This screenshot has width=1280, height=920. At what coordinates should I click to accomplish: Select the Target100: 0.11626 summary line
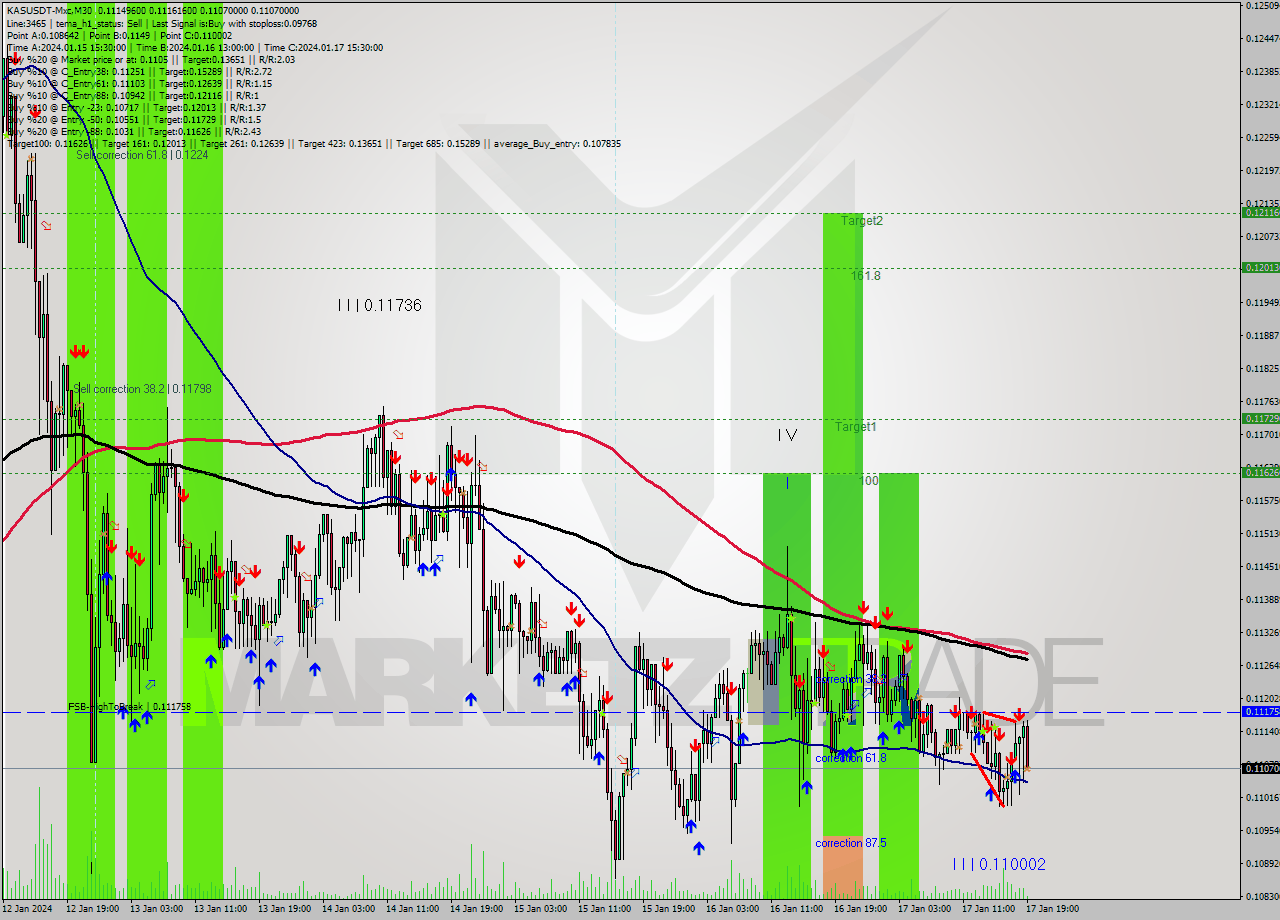coord(314,143)
